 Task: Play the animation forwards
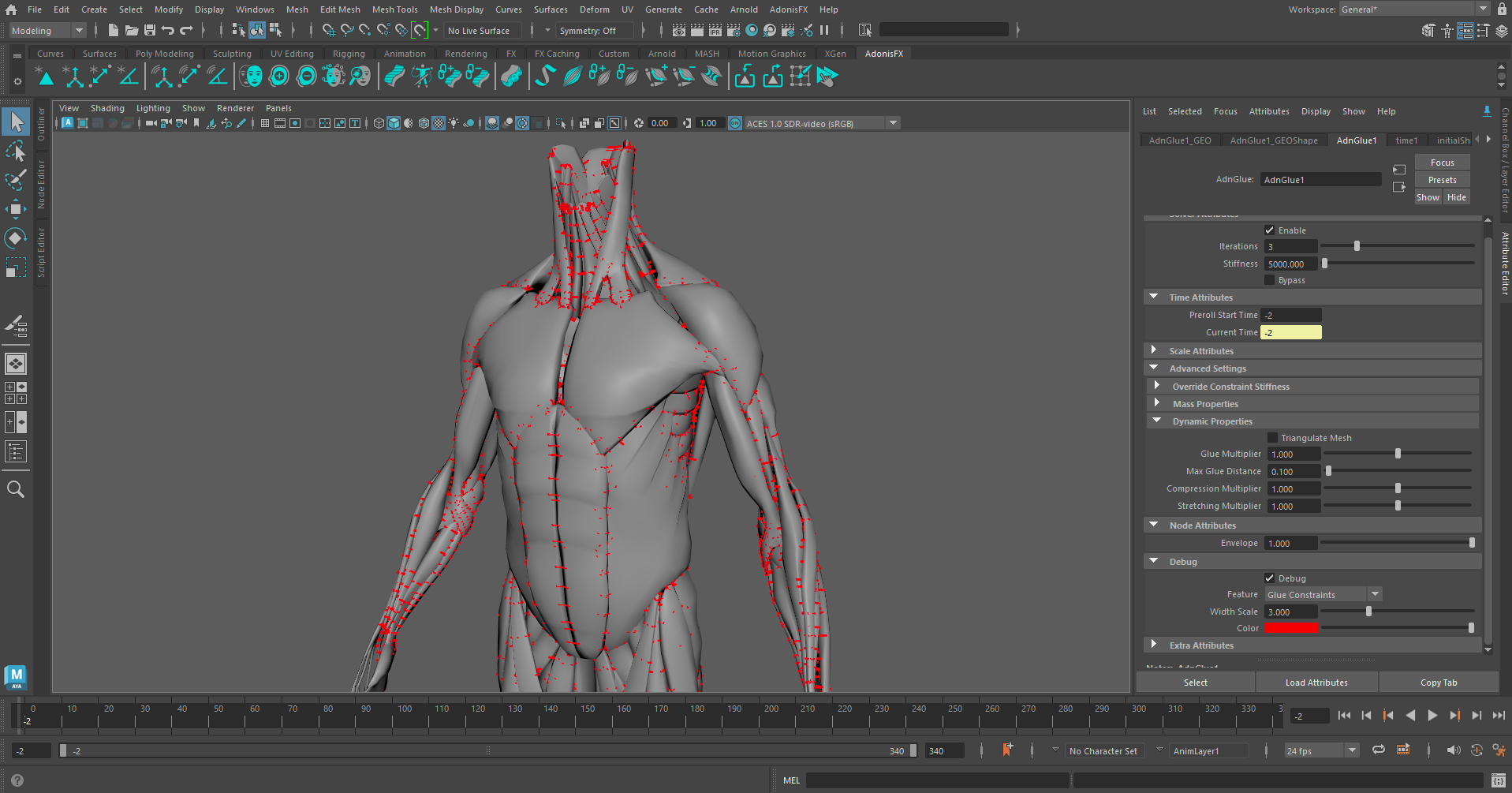coord(1432,716)
